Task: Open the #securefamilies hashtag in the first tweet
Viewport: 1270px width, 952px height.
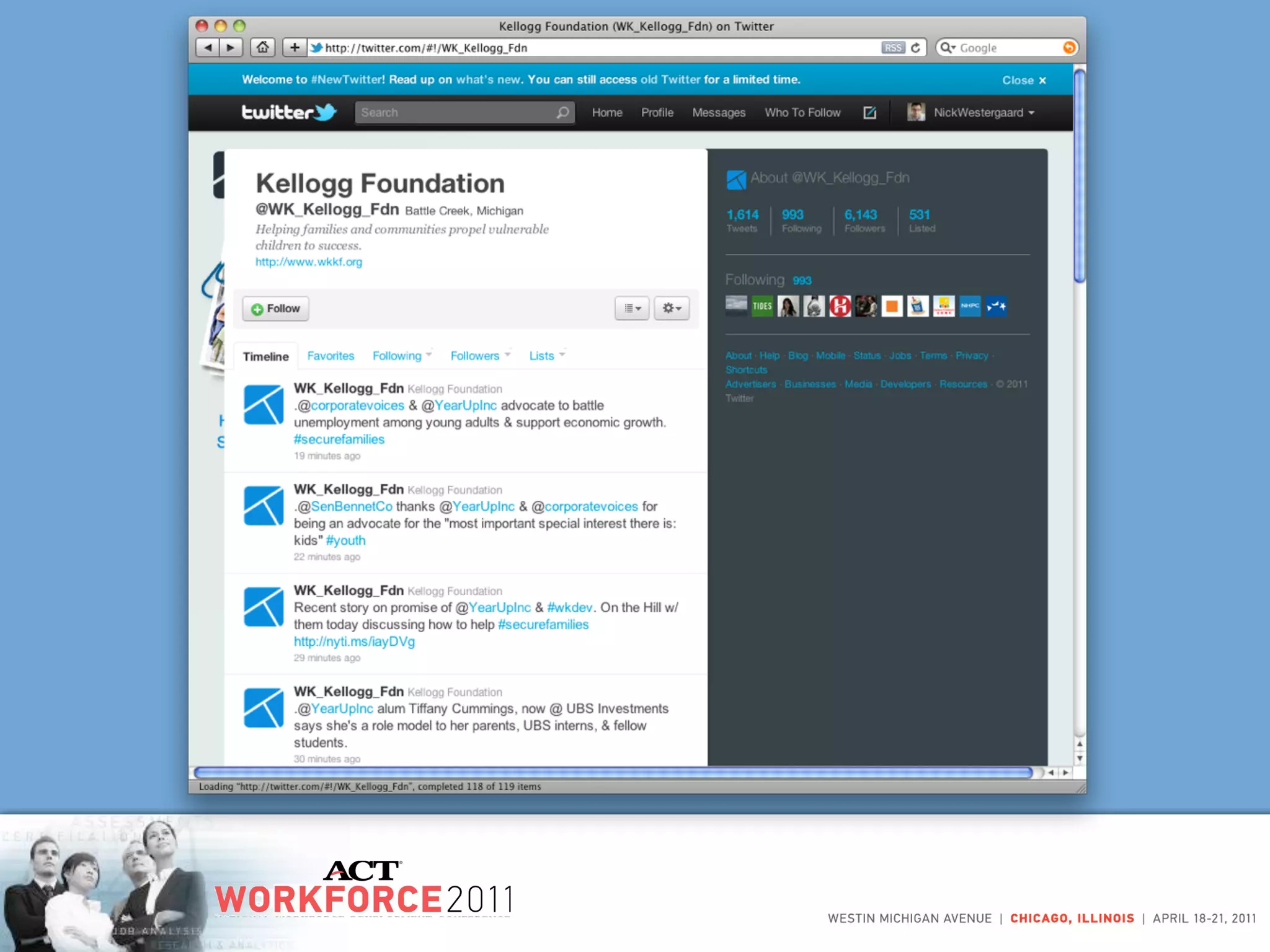Action: tap(339, 439)
